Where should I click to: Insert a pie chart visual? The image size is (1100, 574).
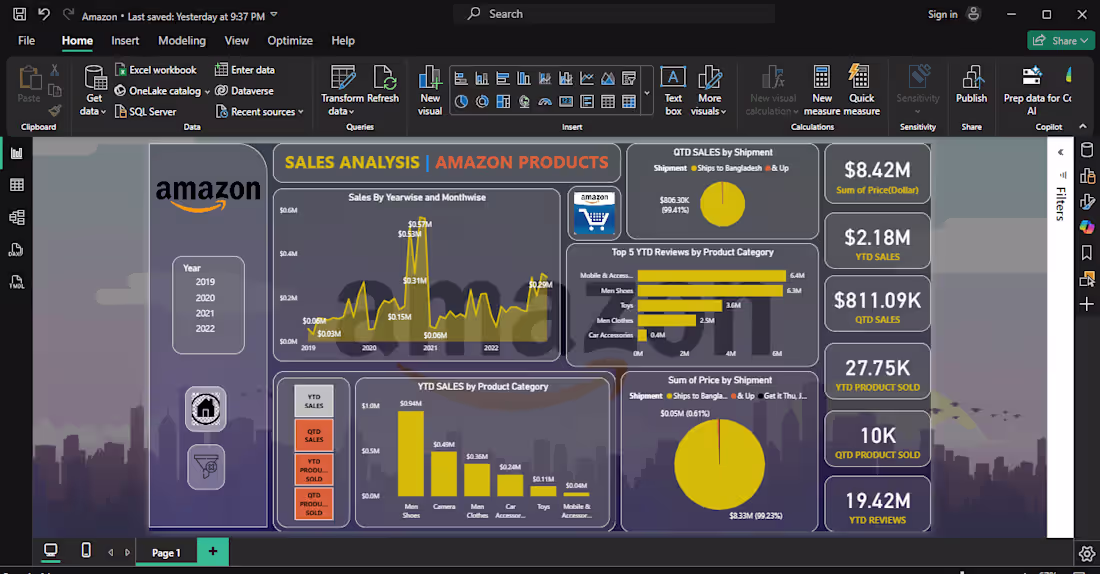coord(461,102)
